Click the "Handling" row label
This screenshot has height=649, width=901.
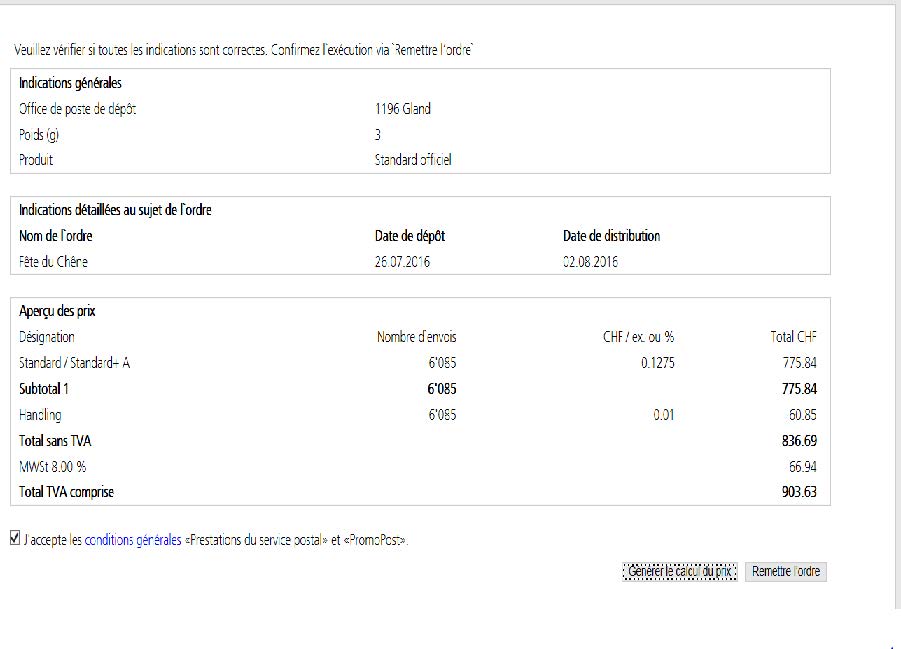(40, 415)
